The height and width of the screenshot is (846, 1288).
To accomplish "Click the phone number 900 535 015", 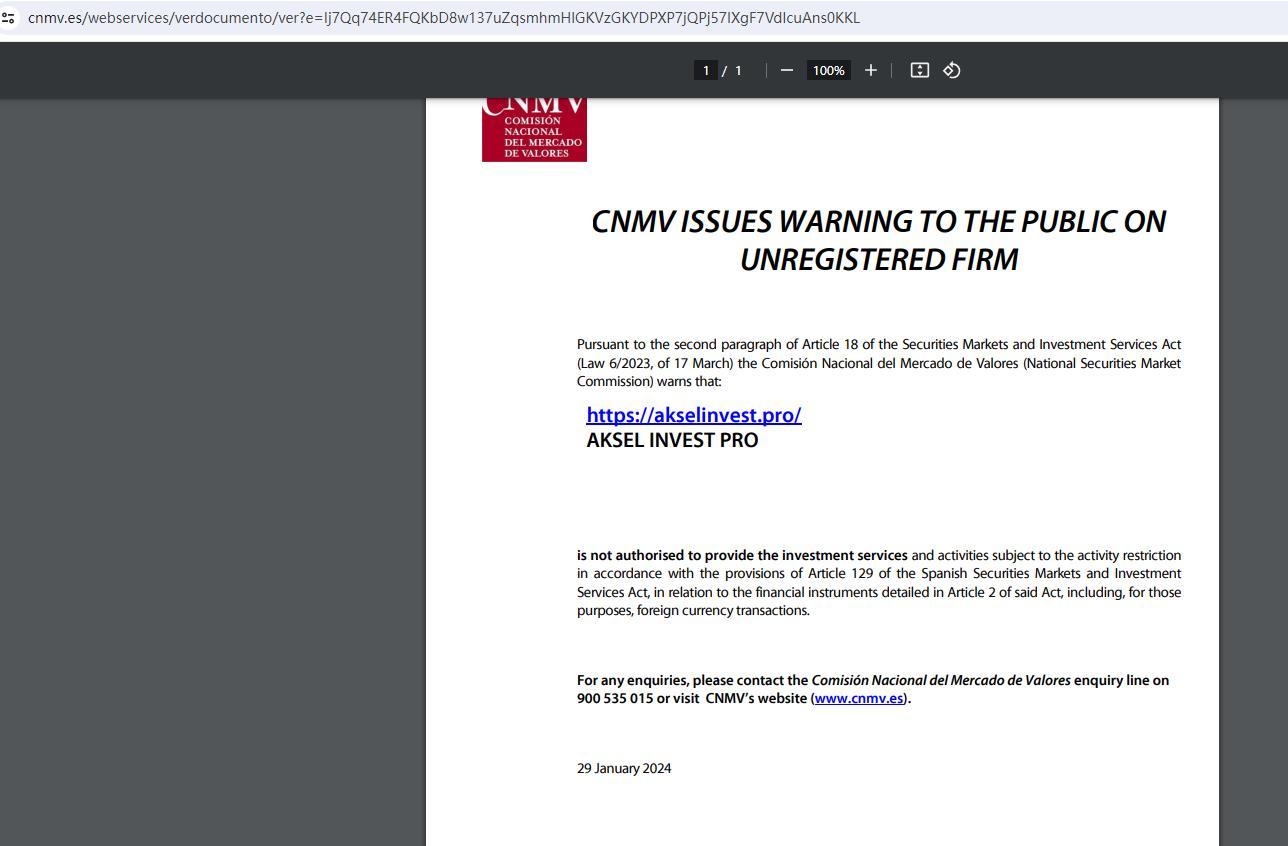I will (614, 699).
